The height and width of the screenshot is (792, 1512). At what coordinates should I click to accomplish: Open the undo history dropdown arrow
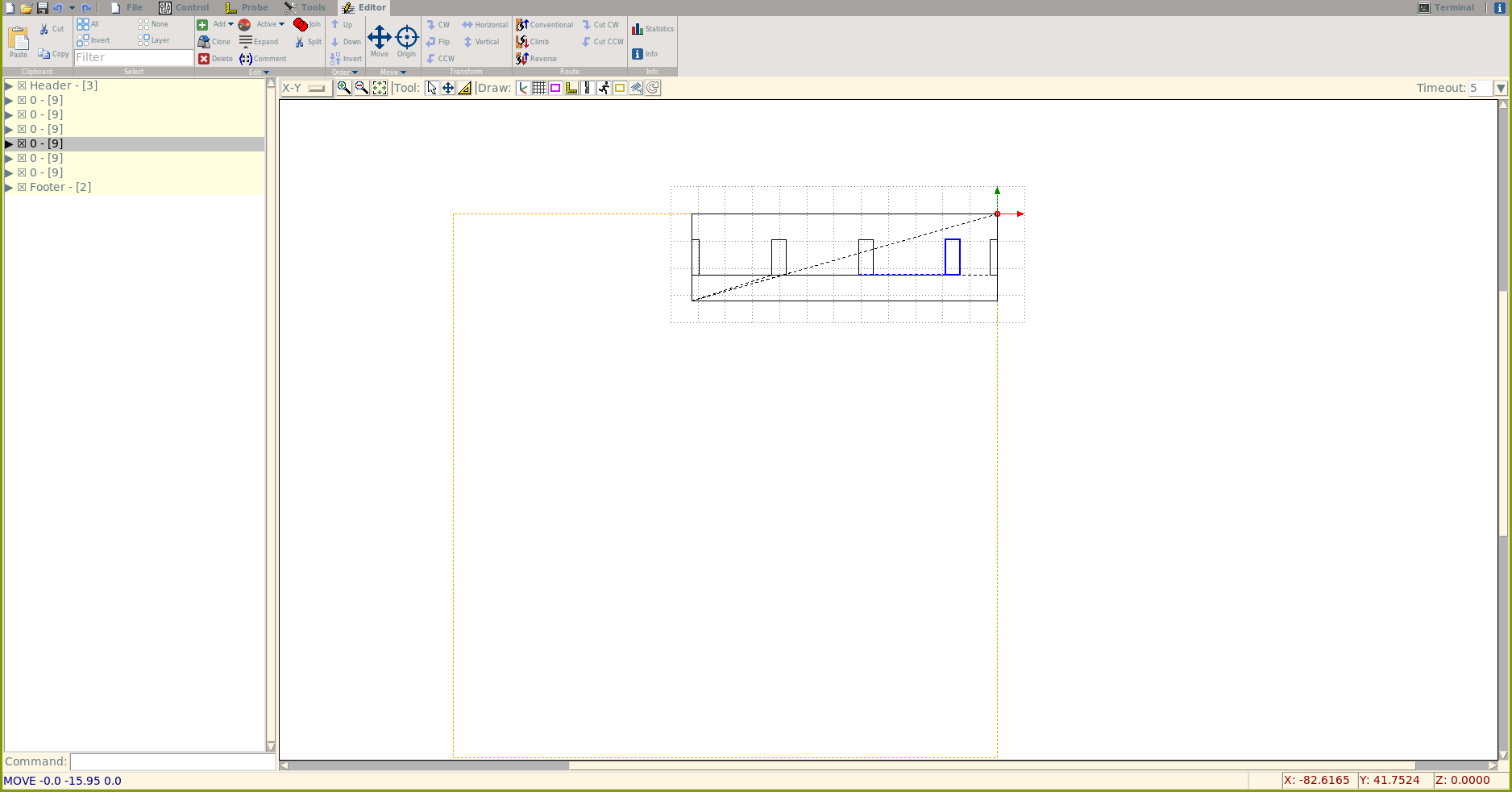(72, 8)
